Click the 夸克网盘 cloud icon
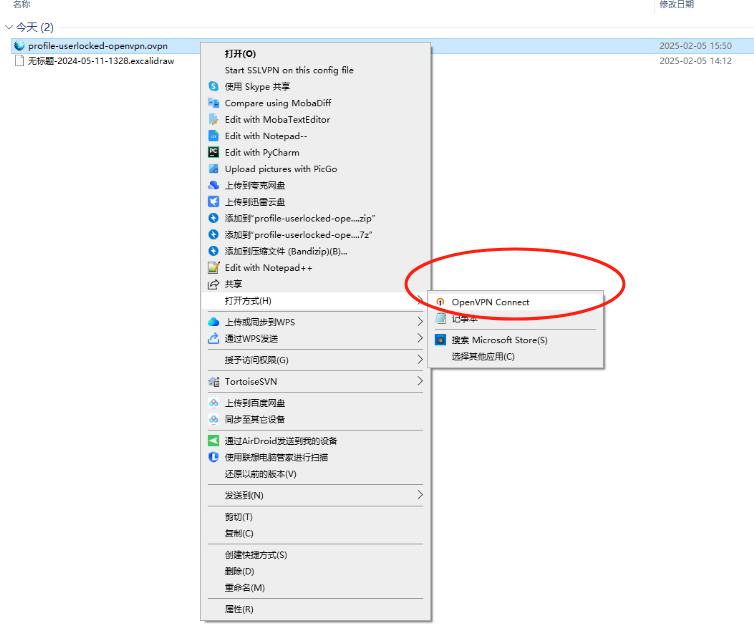 click(x=214, y=185)
